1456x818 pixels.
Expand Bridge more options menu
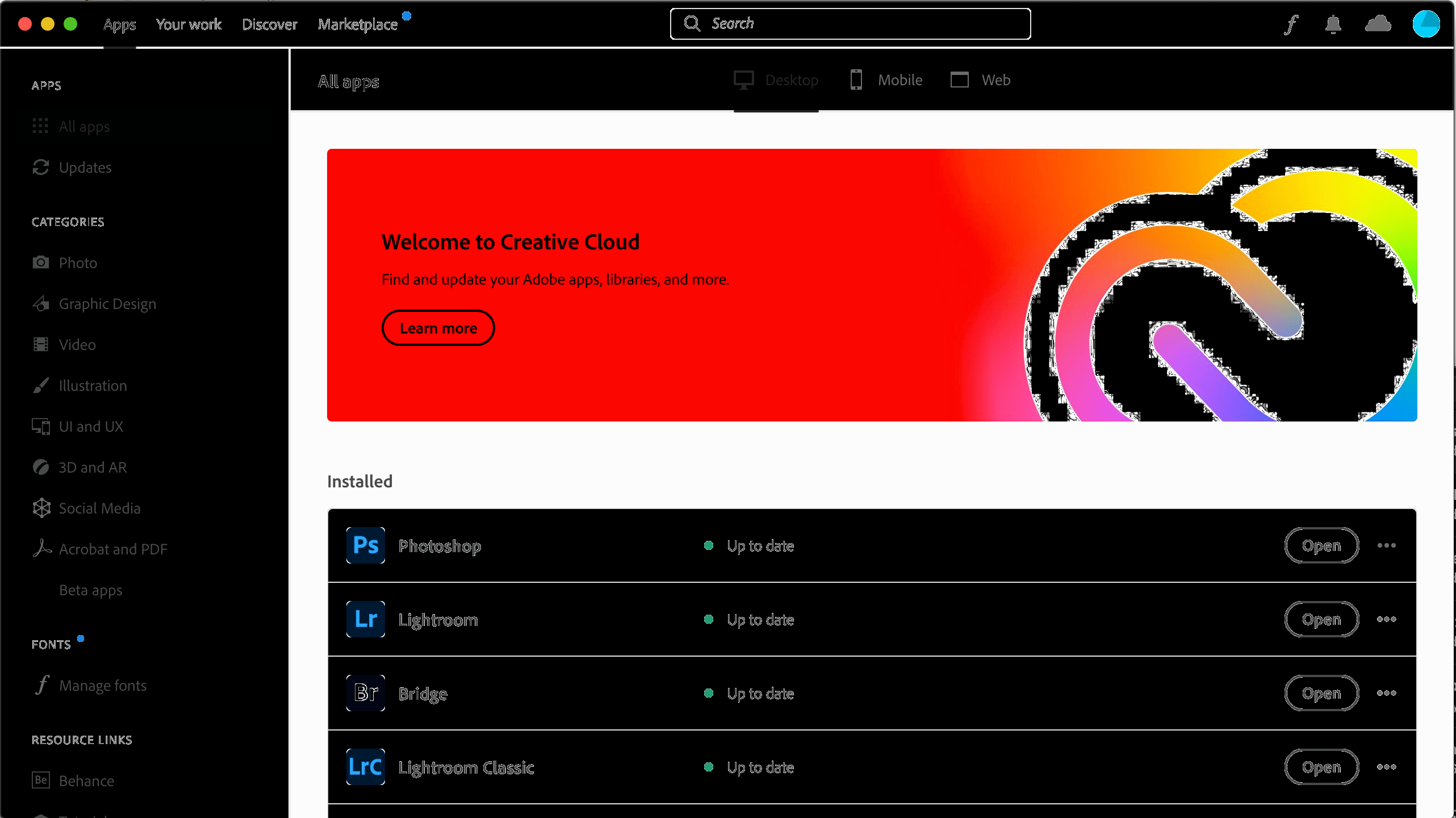tap(1386, 693)
